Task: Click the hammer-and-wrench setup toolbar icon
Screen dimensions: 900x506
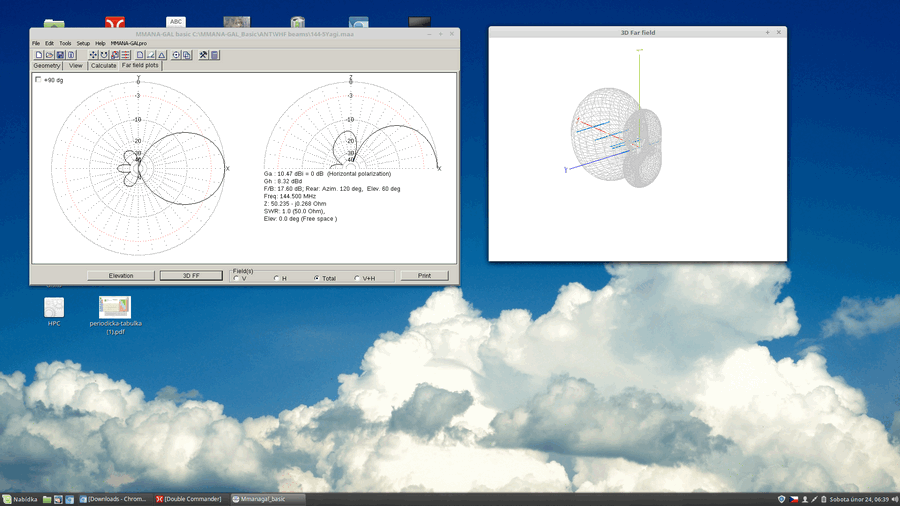Action: (x=203, y=55)
